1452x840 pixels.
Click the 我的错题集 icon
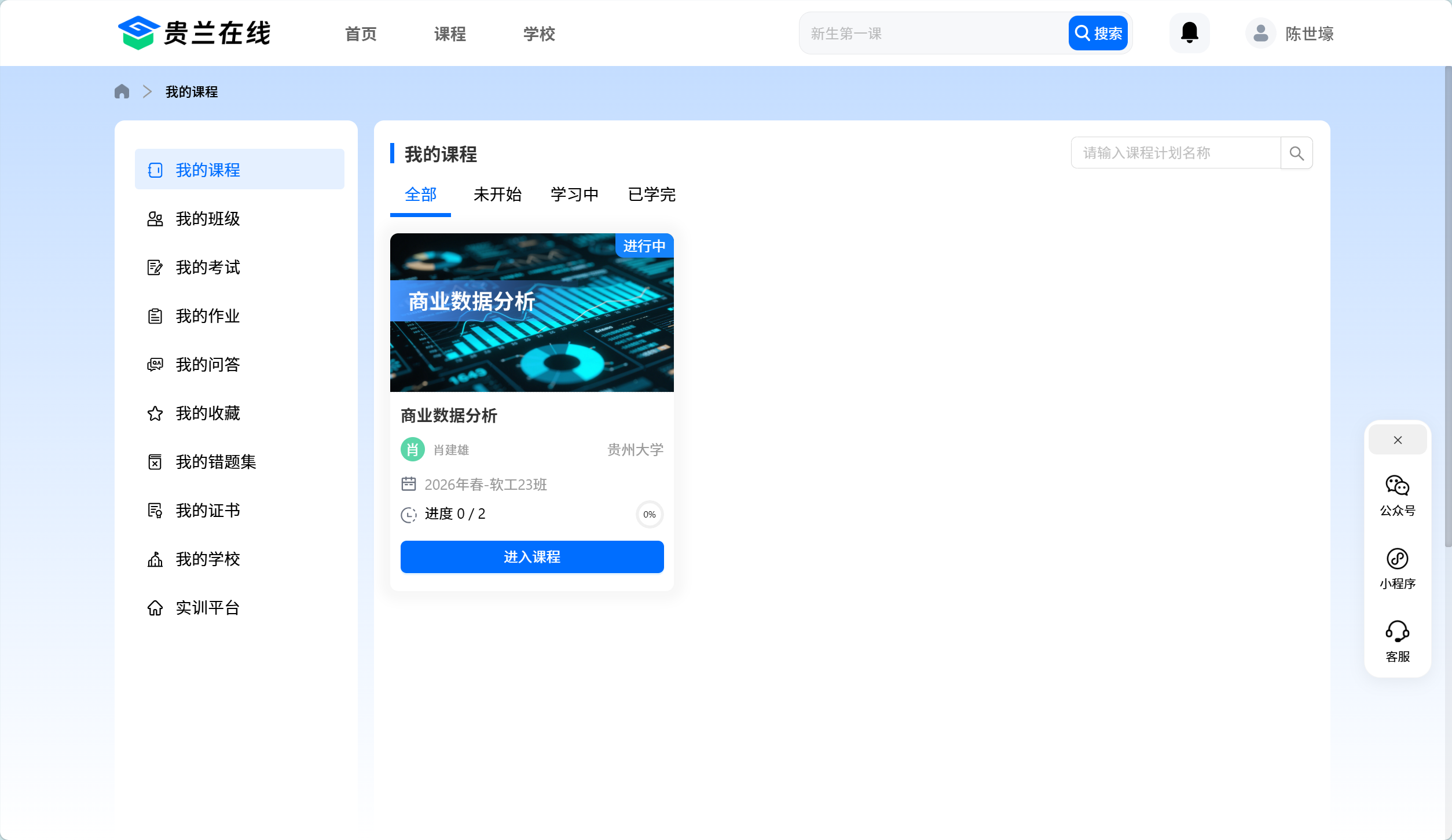(x=155, y=461)
